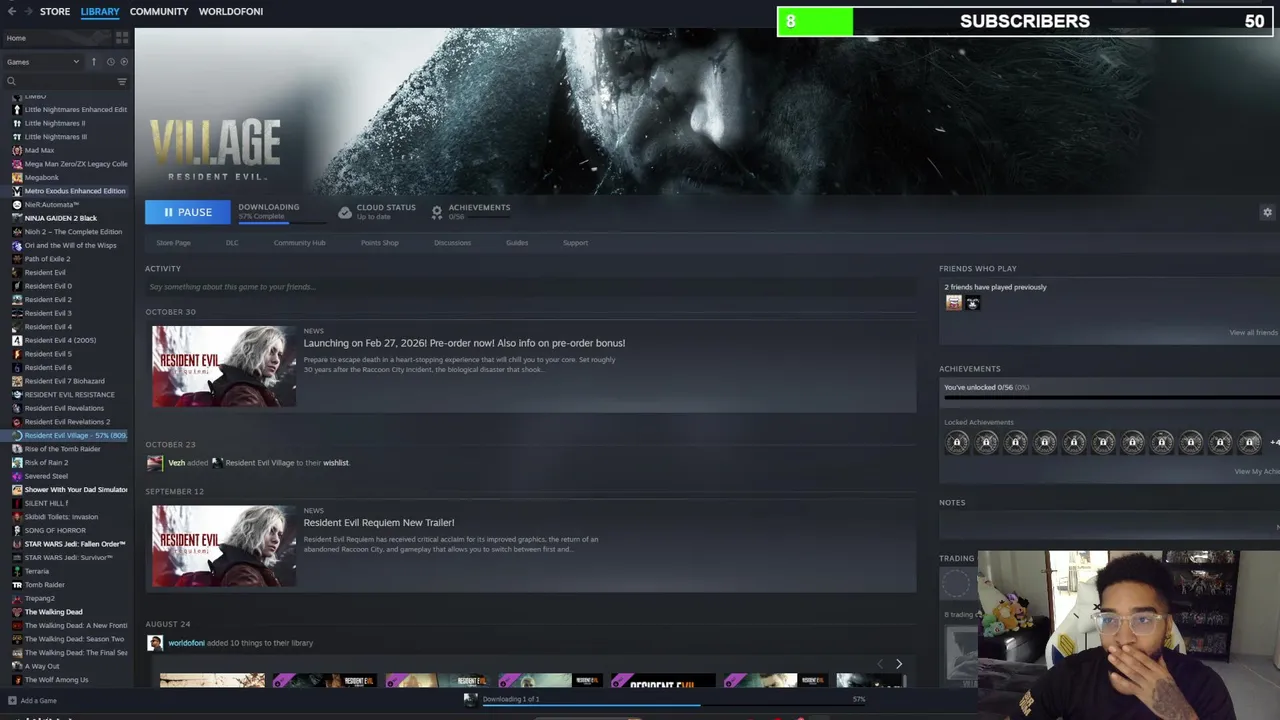Click the October 30 Requiem news thumbnail
Image resolution: width=1280 pixels, height=720 pixels.
coord(224,365)
